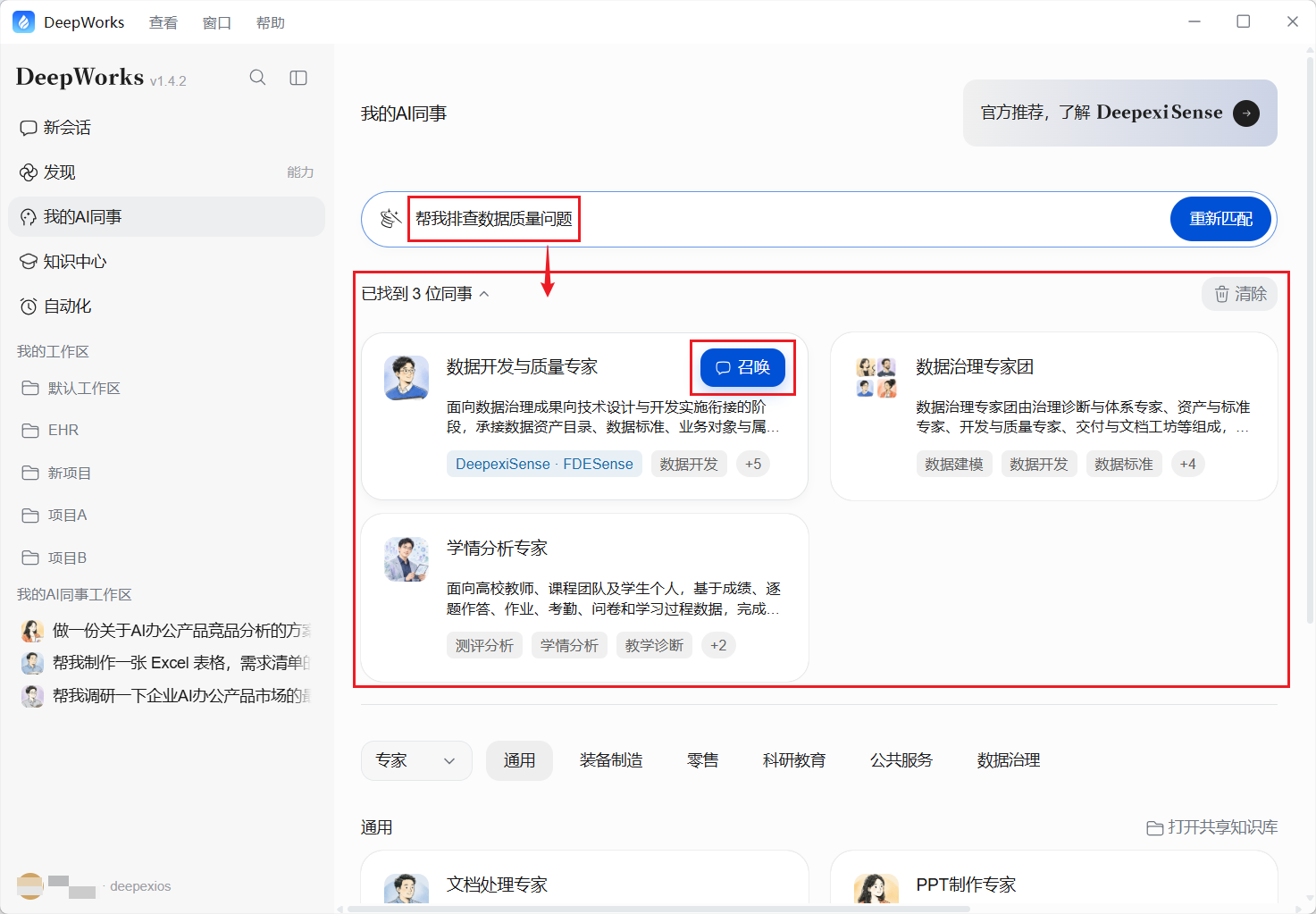
Task: Click the search magnifier icon in sidebar
Action: [257, 78]
